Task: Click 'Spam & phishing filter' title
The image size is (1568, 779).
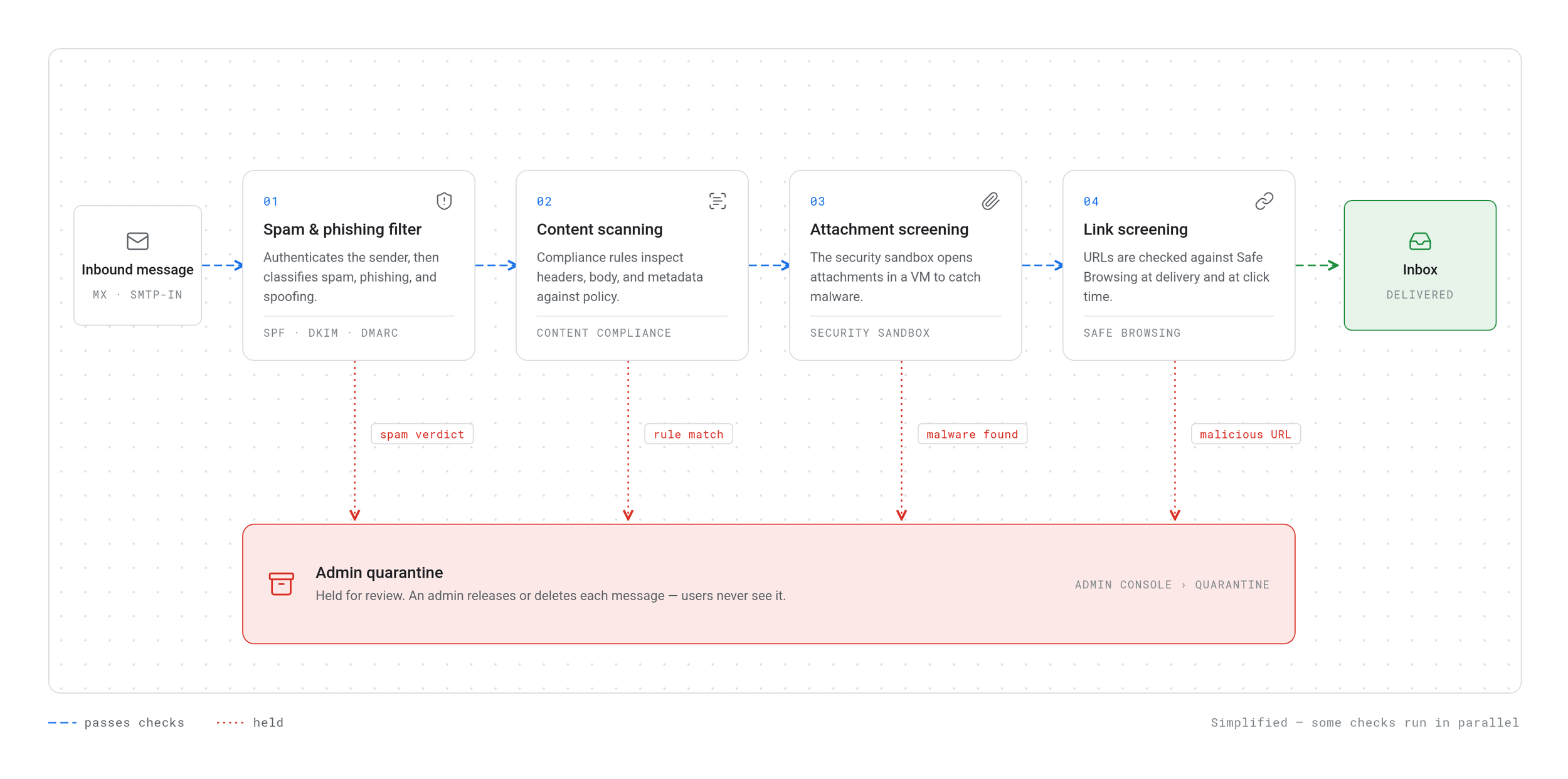Action: click(342, 230)
